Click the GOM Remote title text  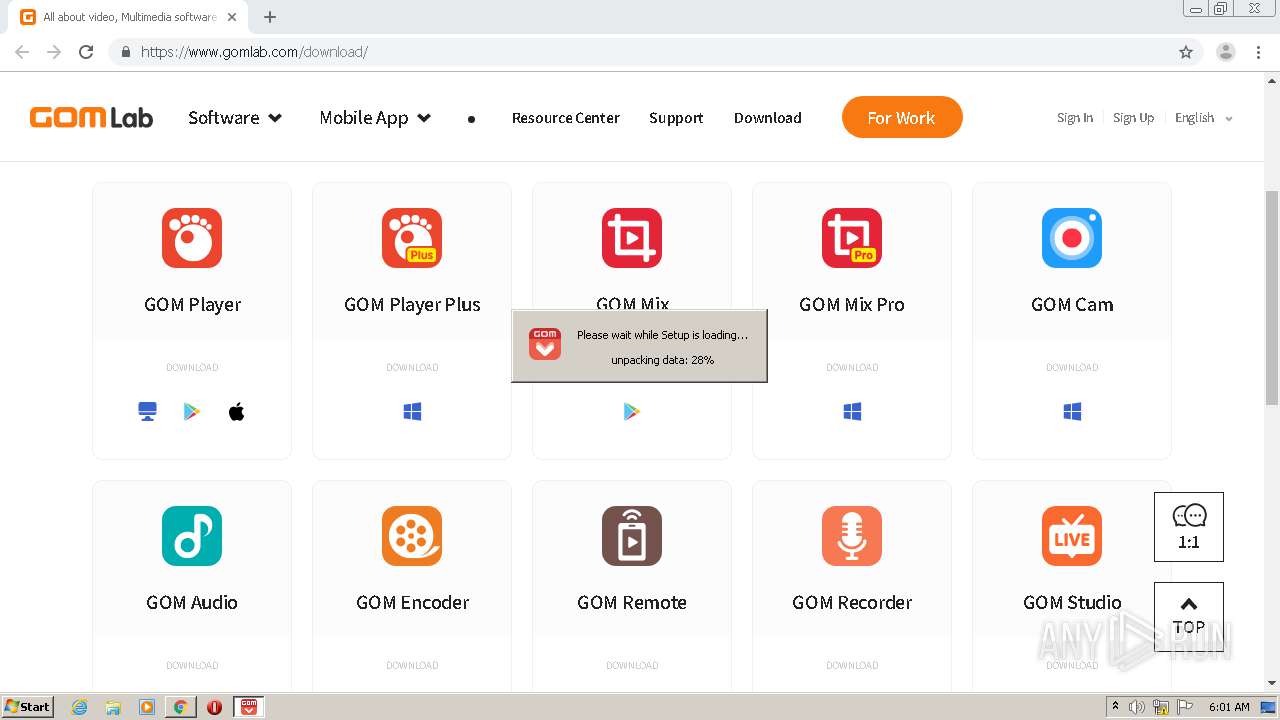tap(632, 602)
